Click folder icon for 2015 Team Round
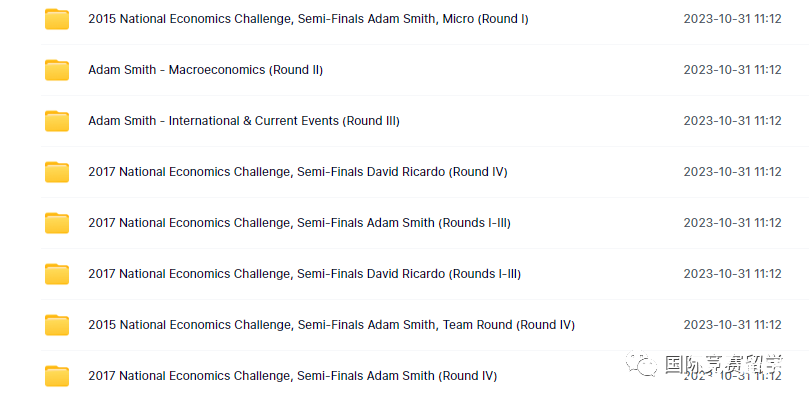The image size is (809, 399). coord(57,325)
